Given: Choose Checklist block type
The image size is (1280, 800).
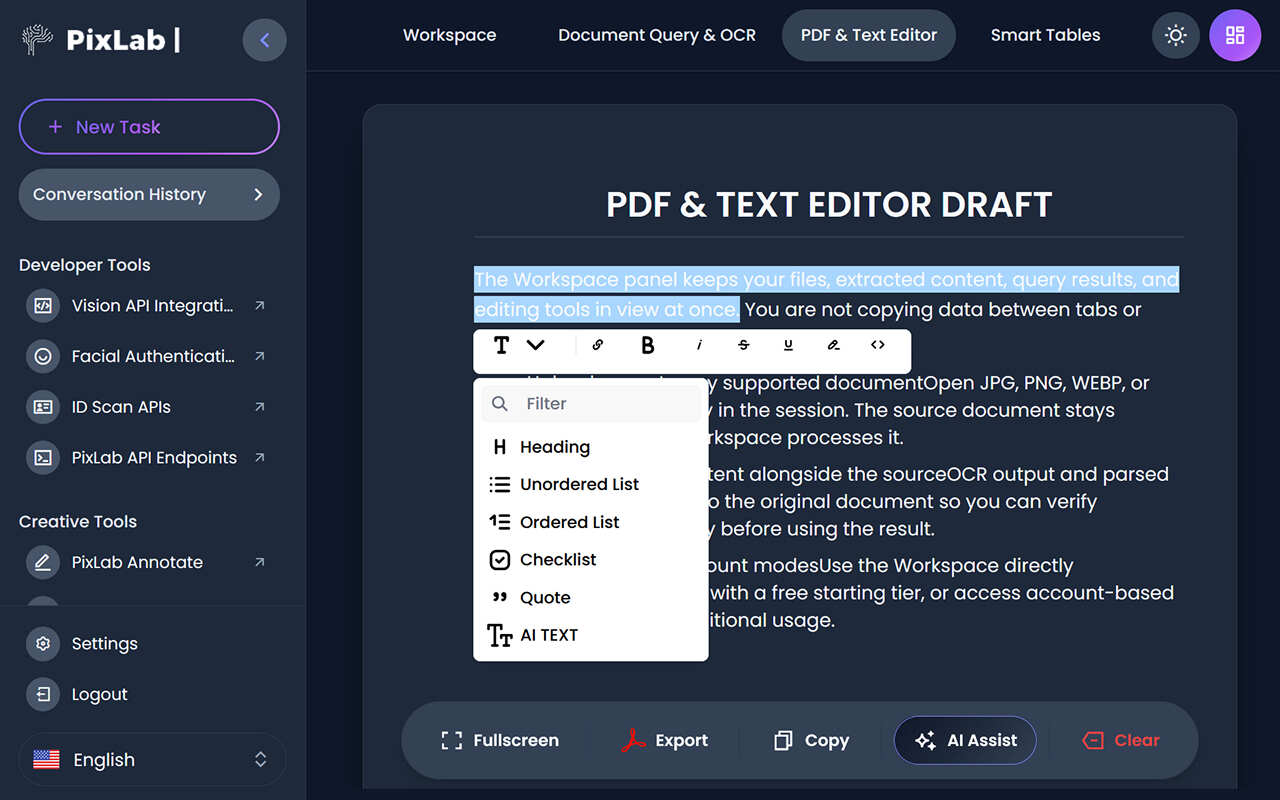Looking at the screenshot, I should pos(591,560).
